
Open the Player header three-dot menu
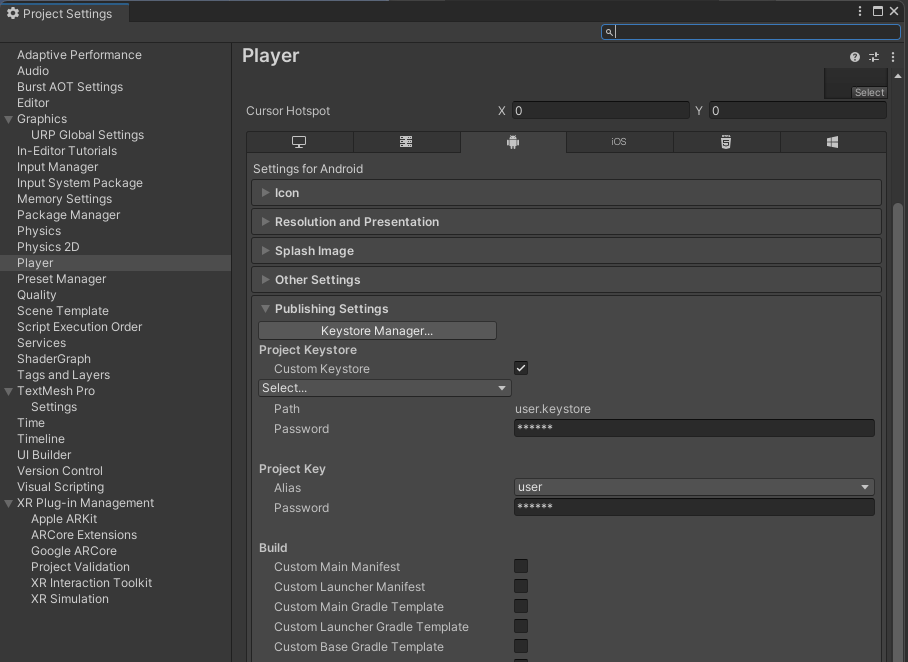click(893, 57)
